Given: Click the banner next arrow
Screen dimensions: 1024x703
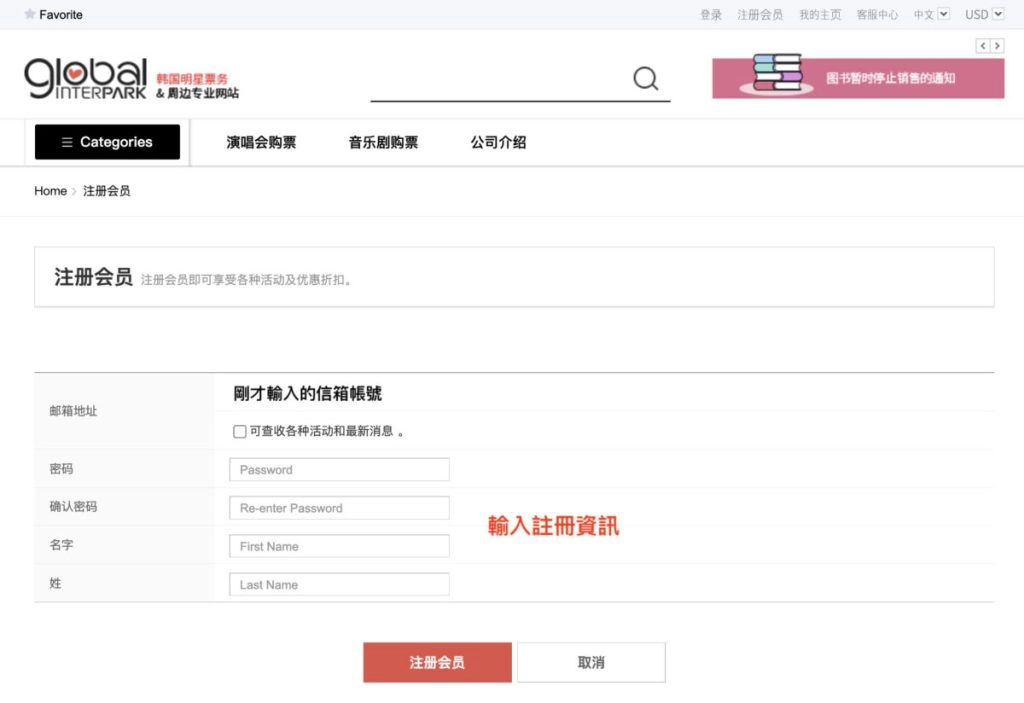Looking at the screenshot, I should click(997, 46).
